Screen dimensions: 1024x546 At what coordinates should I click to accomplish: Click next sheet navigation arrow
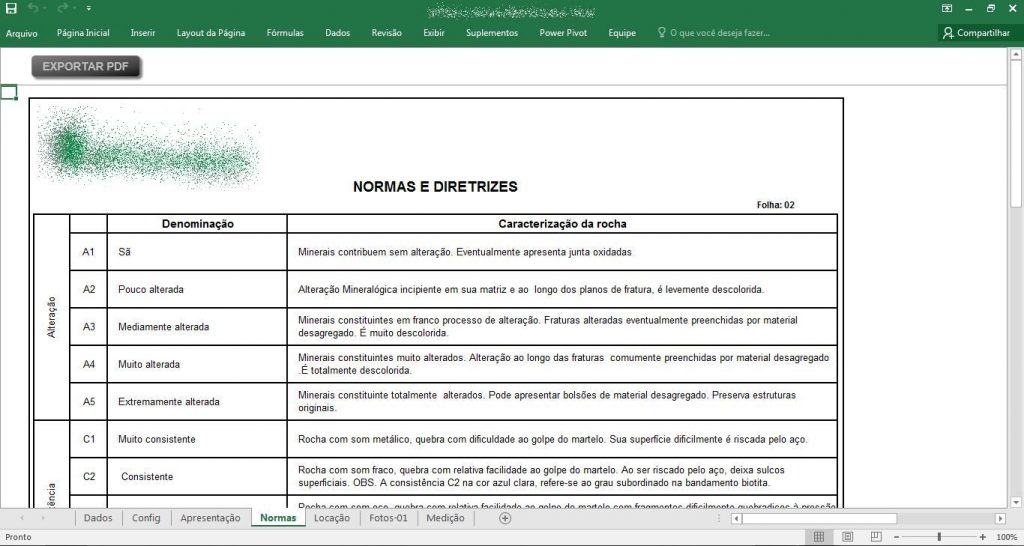click(43, 518)
